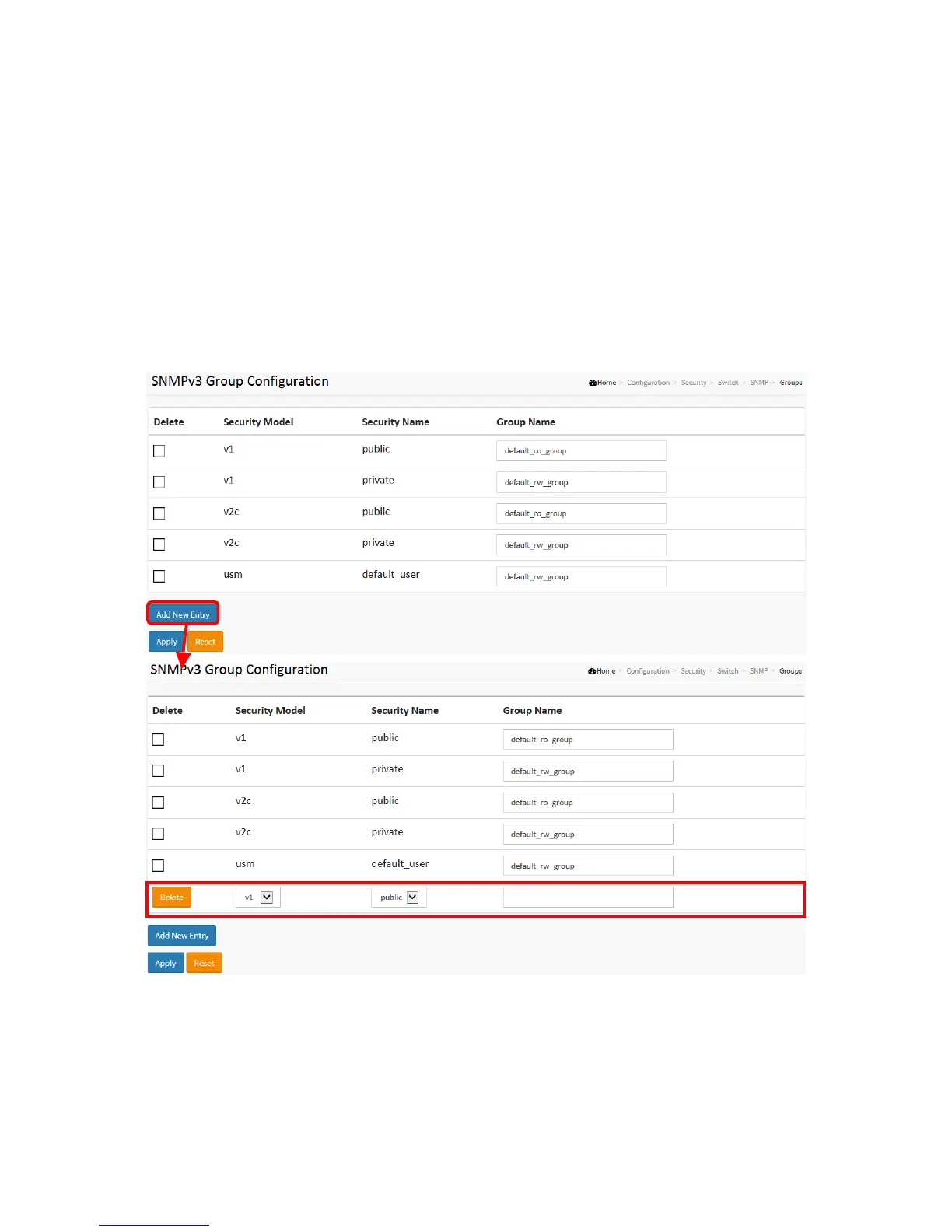Click default_user text in upper table

391,574
